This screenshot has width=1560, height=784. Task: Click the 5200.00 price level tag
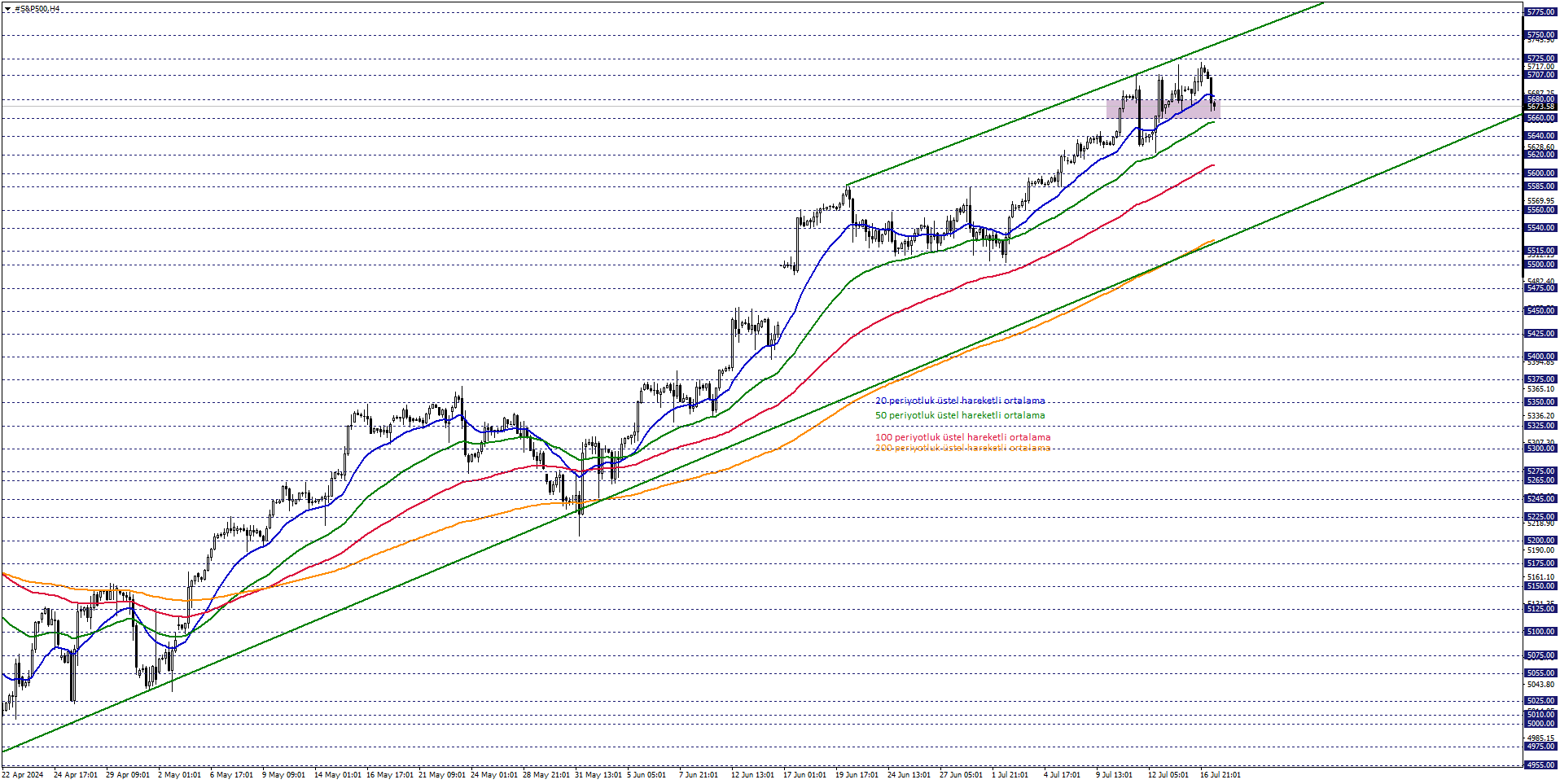coord(1540,541)
